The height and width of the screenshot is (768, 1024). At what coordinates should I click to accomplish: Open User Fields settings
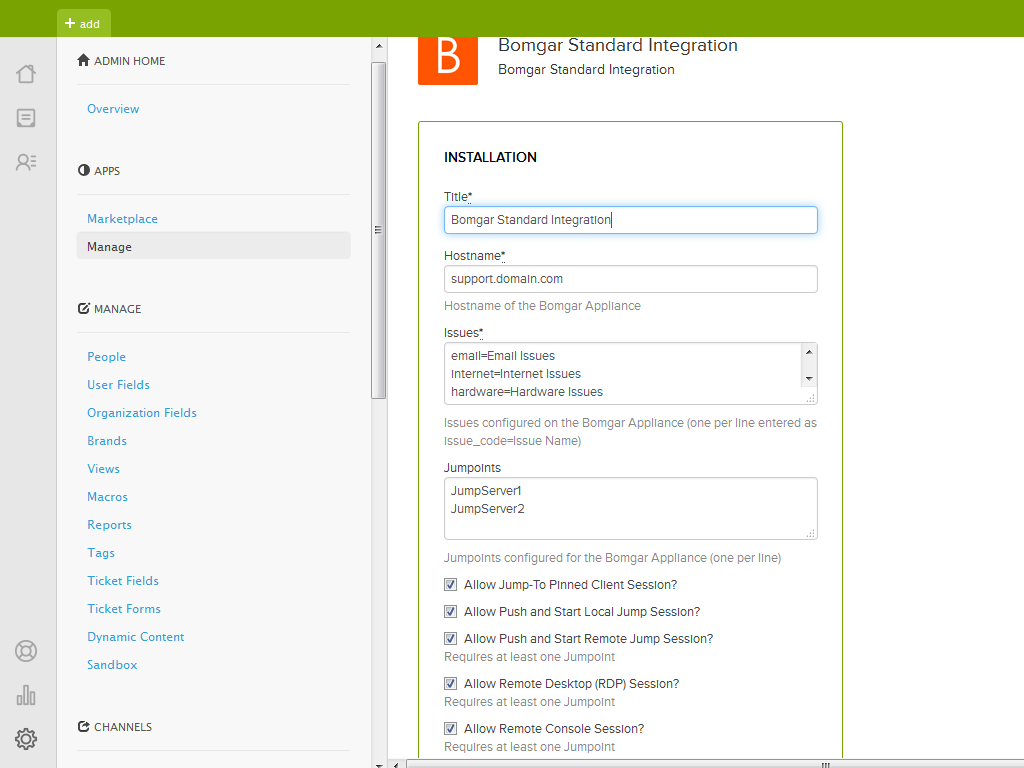(118, 385)
